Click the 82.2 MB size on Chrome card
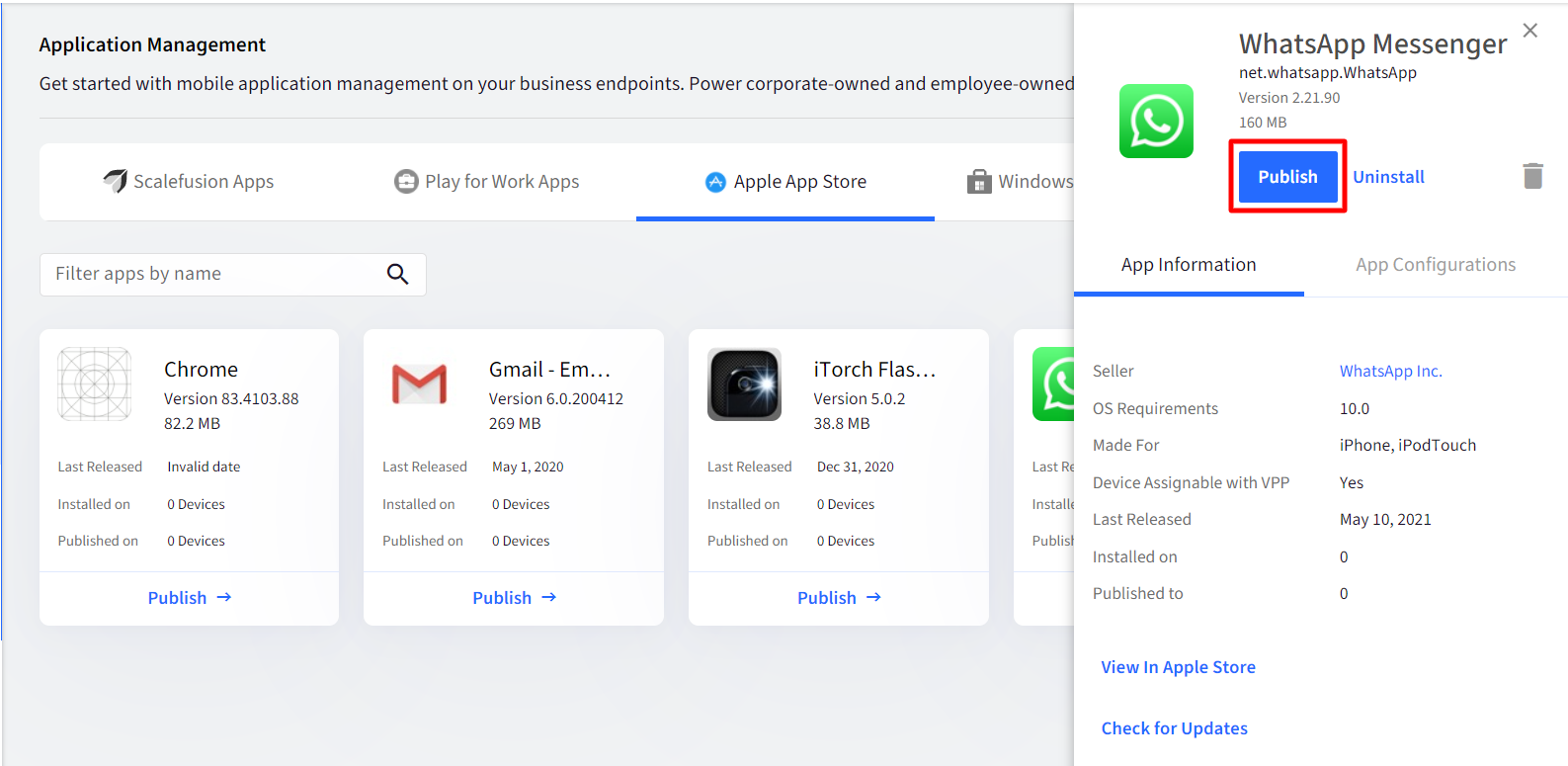Image resolution: width=1568 pixels, height=766 pixels. (x=192, y=423)
